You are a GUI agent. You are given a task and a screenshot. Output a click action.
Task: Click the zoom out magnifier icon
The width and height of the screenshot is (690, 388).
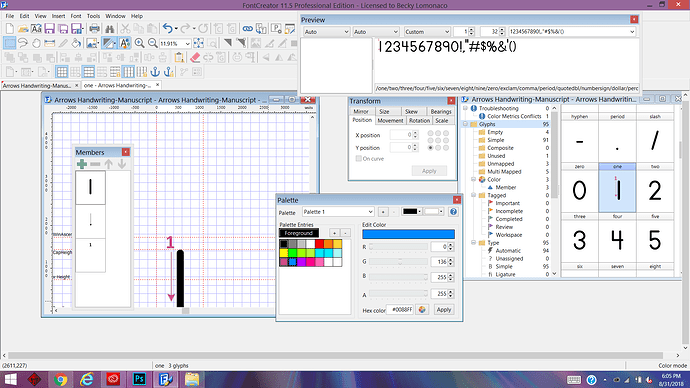point(153,43)
